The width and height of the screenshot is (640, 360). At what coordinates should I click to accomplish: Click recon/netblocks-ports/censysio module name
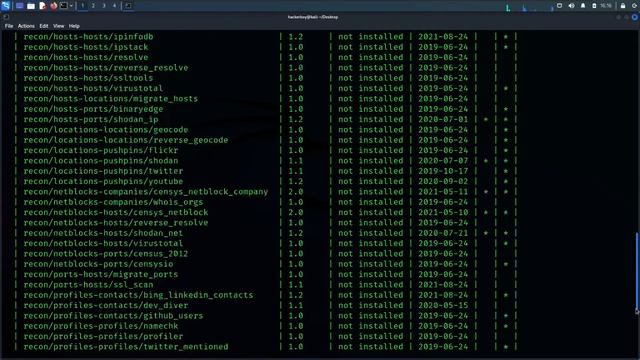(x=98, y=264)
